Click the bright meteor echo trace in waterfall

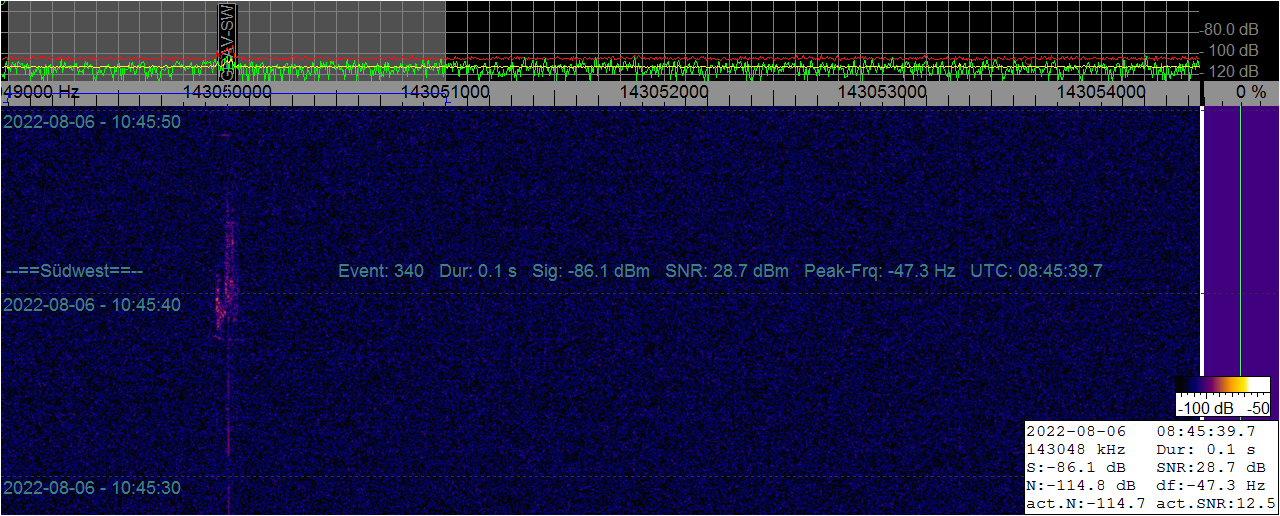tap(225, 280)
